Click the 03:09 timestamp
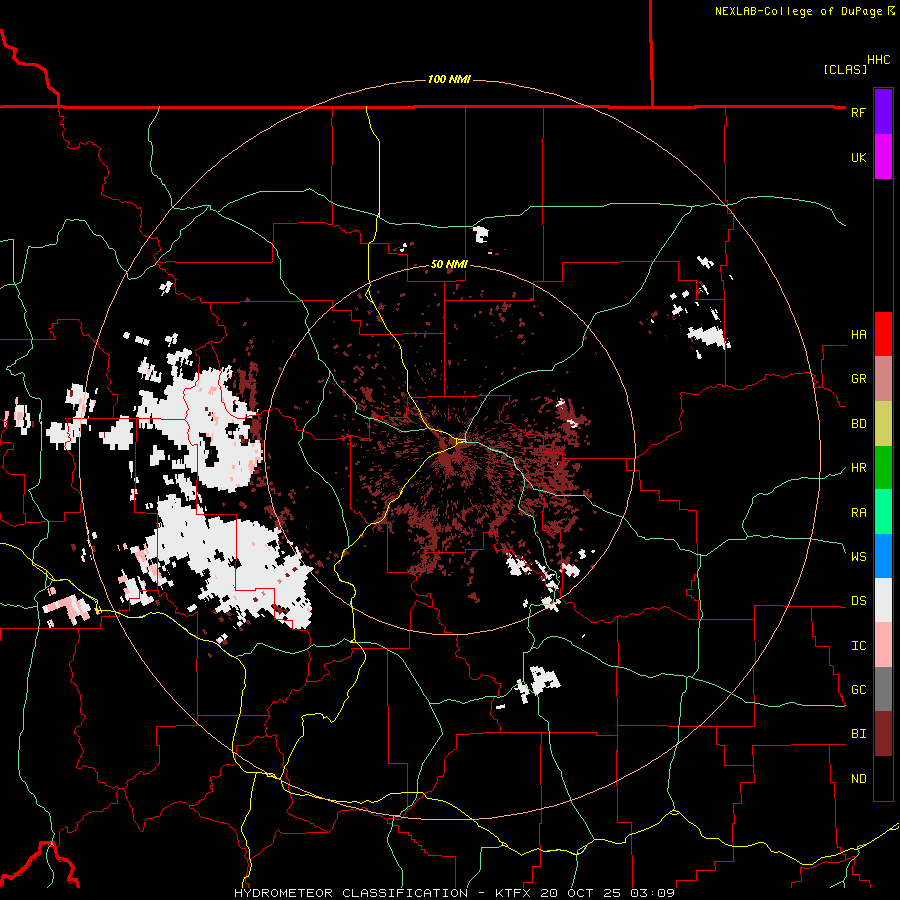This screenshot has height=900, width=900. pos(653,893)
